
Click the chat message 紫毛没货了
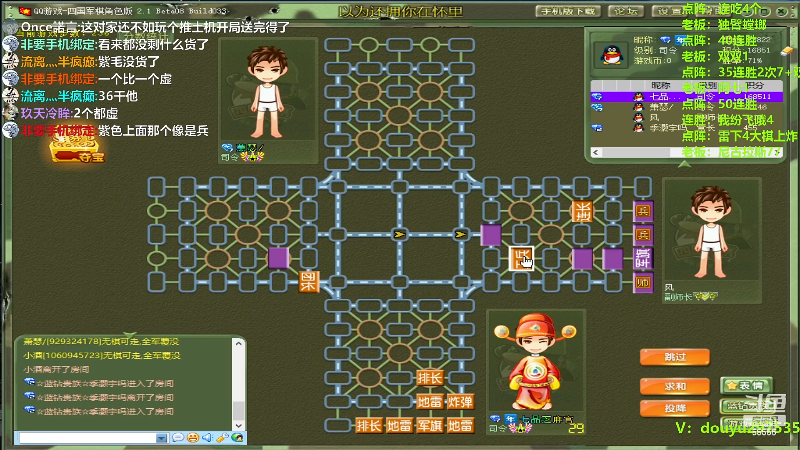coord(129,62)
